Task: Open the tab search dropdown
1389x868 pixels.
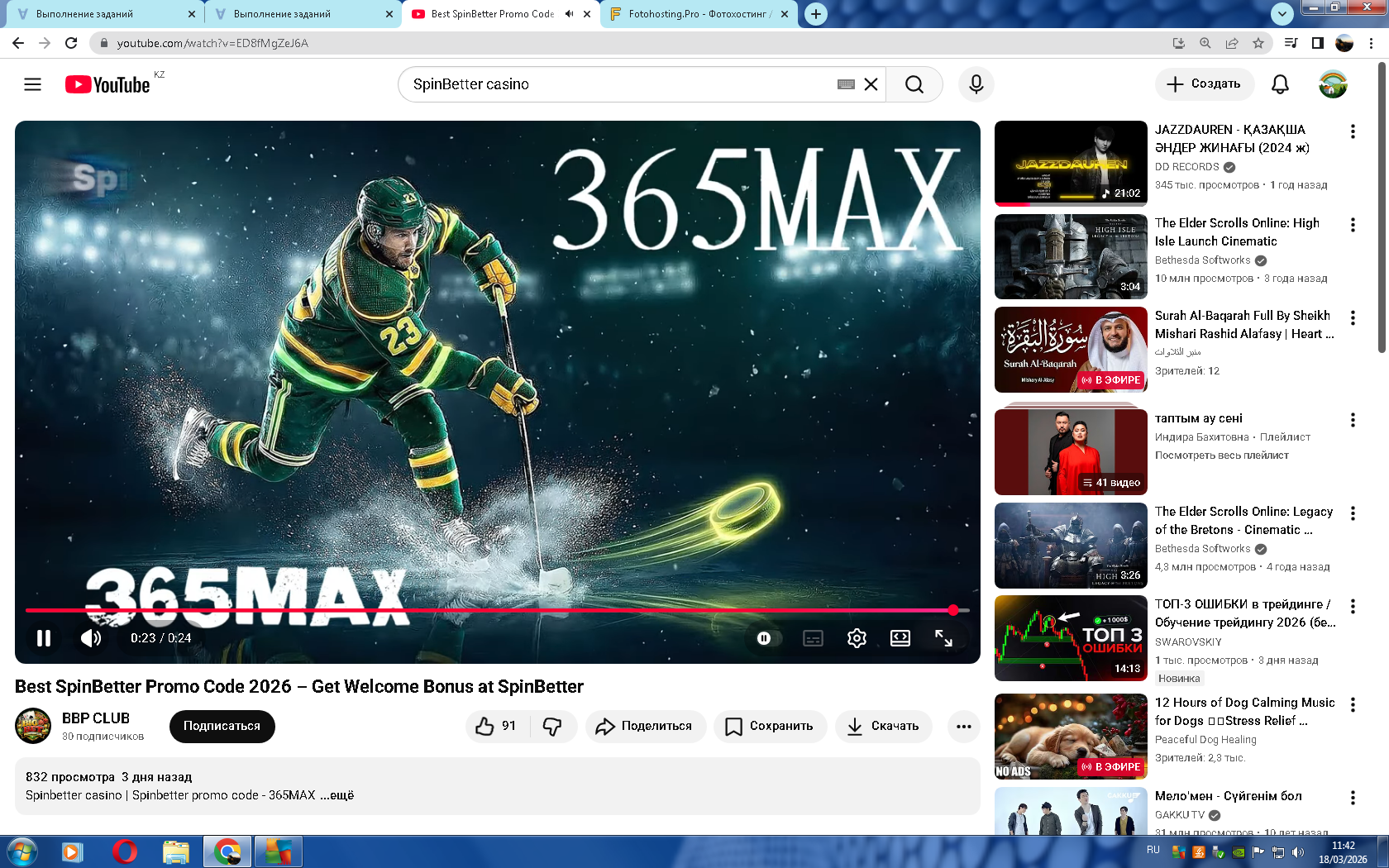Action: coord(1282,14)
